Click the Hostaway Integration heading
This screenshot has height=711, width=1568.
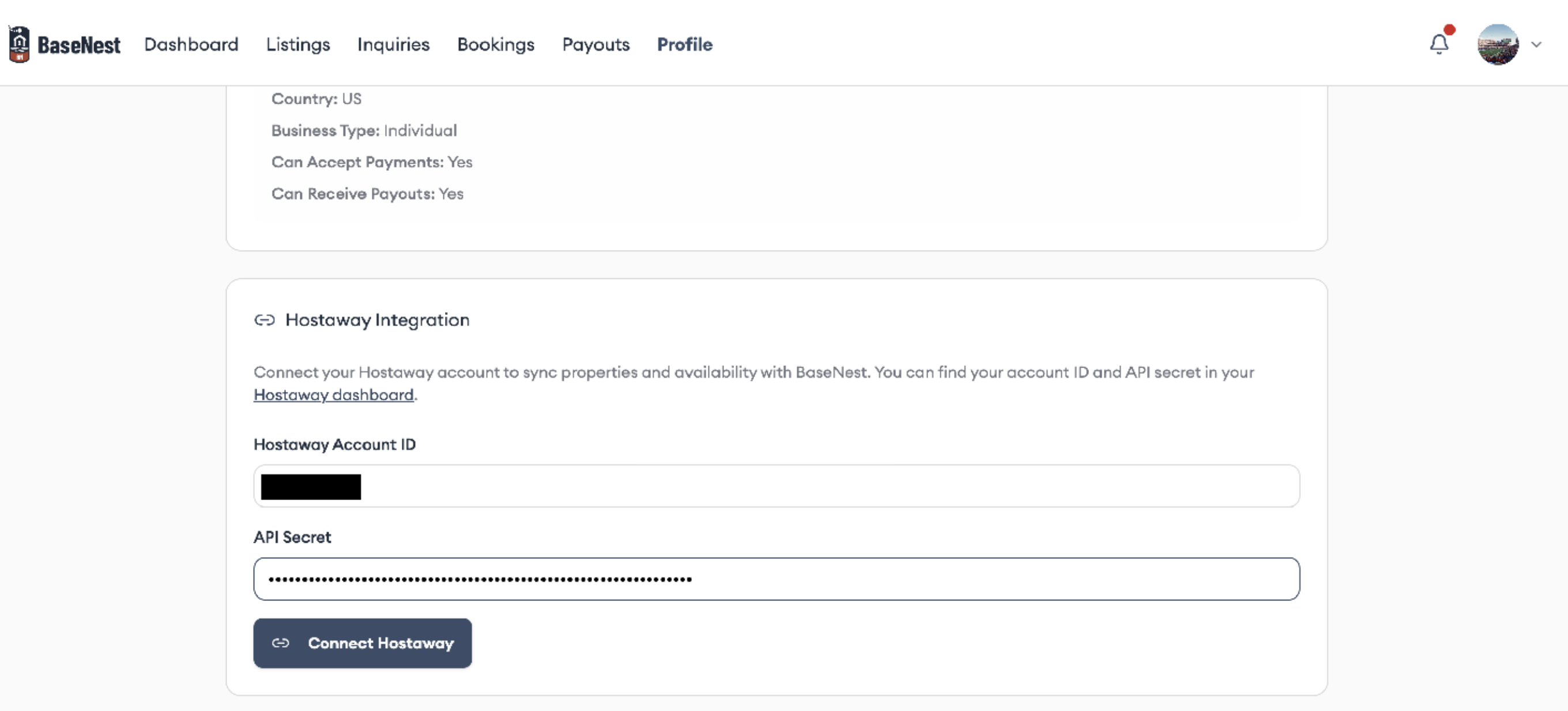(x=378, y=320)
